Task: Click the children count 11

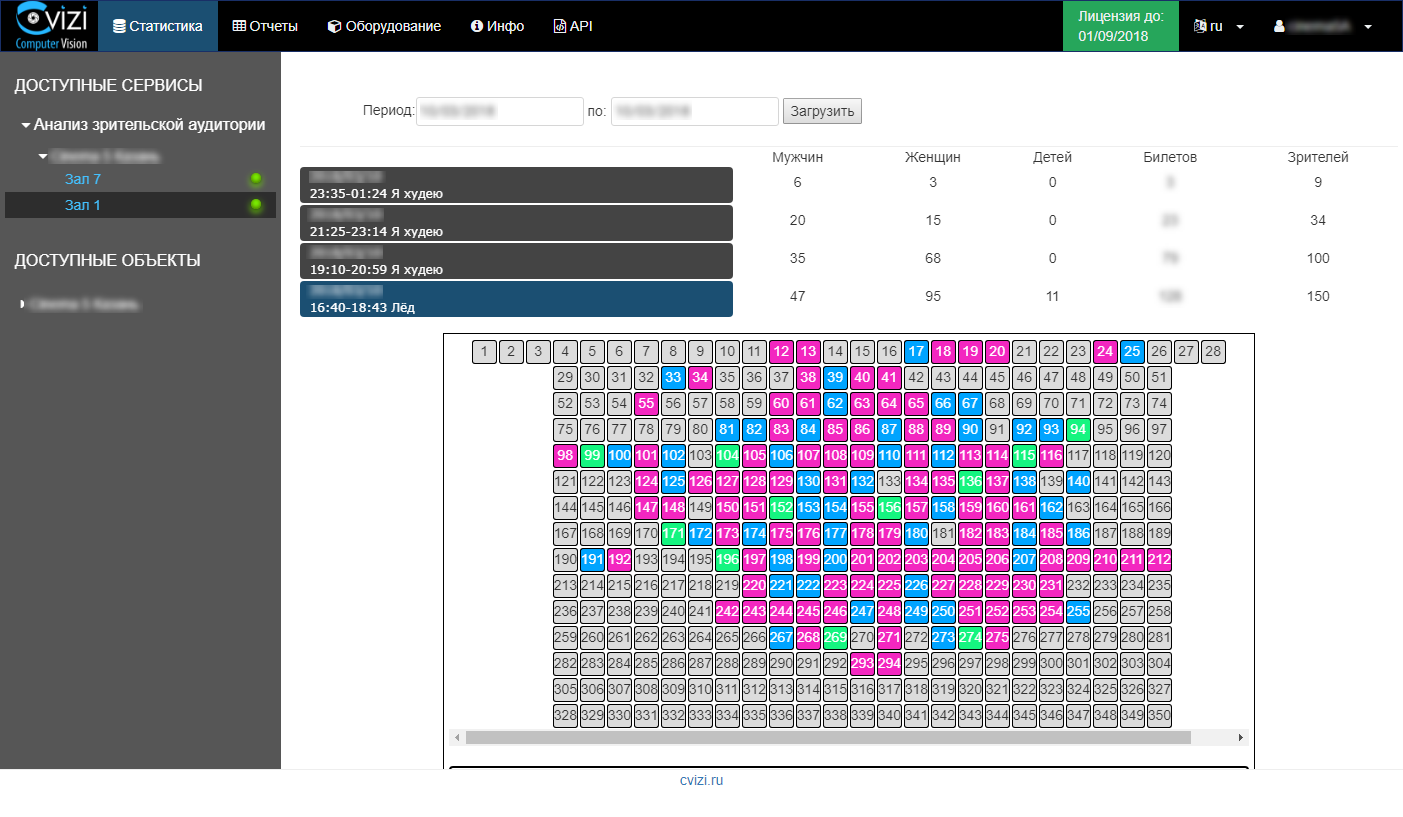Action: pyautogui.click(x=1052, y=296)
